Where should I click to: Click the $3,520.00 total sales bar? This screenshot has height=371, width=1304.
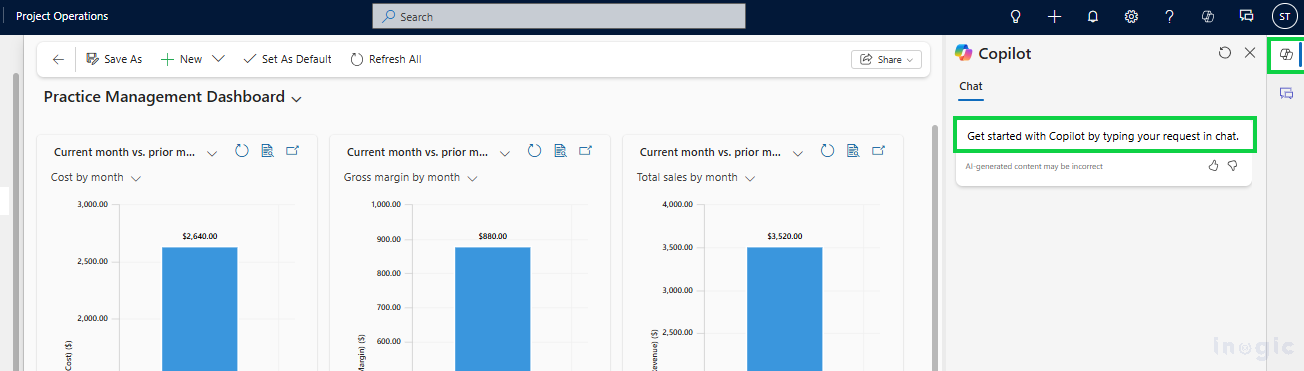point(785,308)
